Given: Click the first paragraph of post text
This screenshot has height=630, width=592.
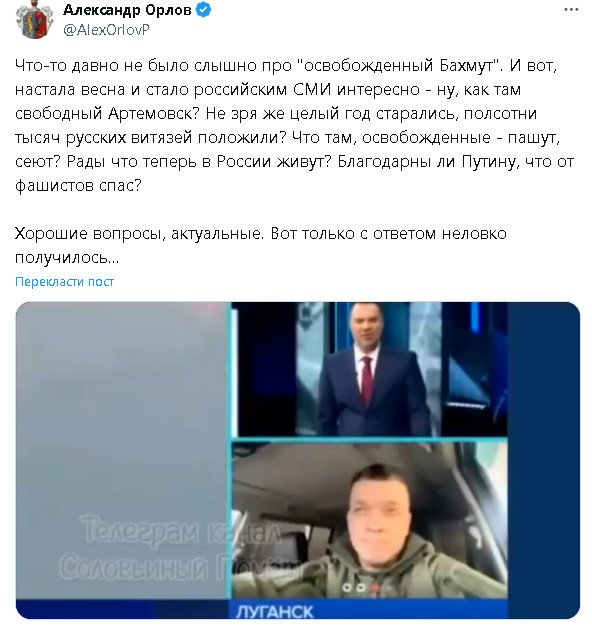Looking at the screenshot, I should point(295,125).
